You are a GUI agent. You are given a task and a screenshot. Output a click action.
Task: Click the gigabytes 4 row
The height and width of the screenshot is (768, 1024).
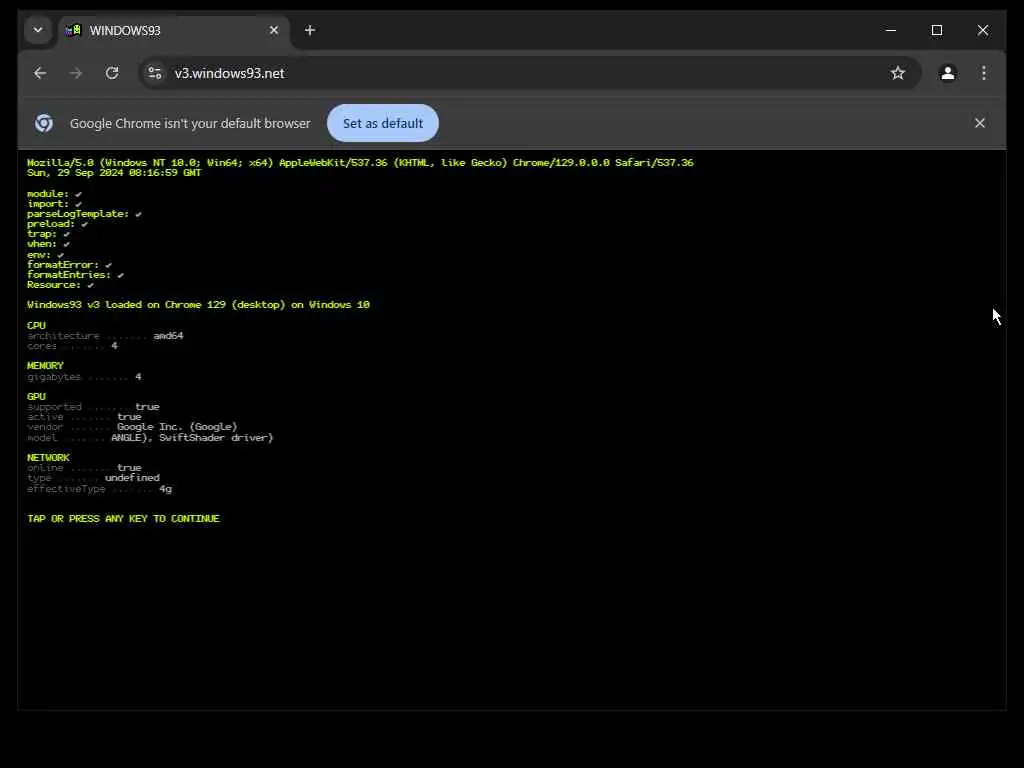[x=84, y=377]
